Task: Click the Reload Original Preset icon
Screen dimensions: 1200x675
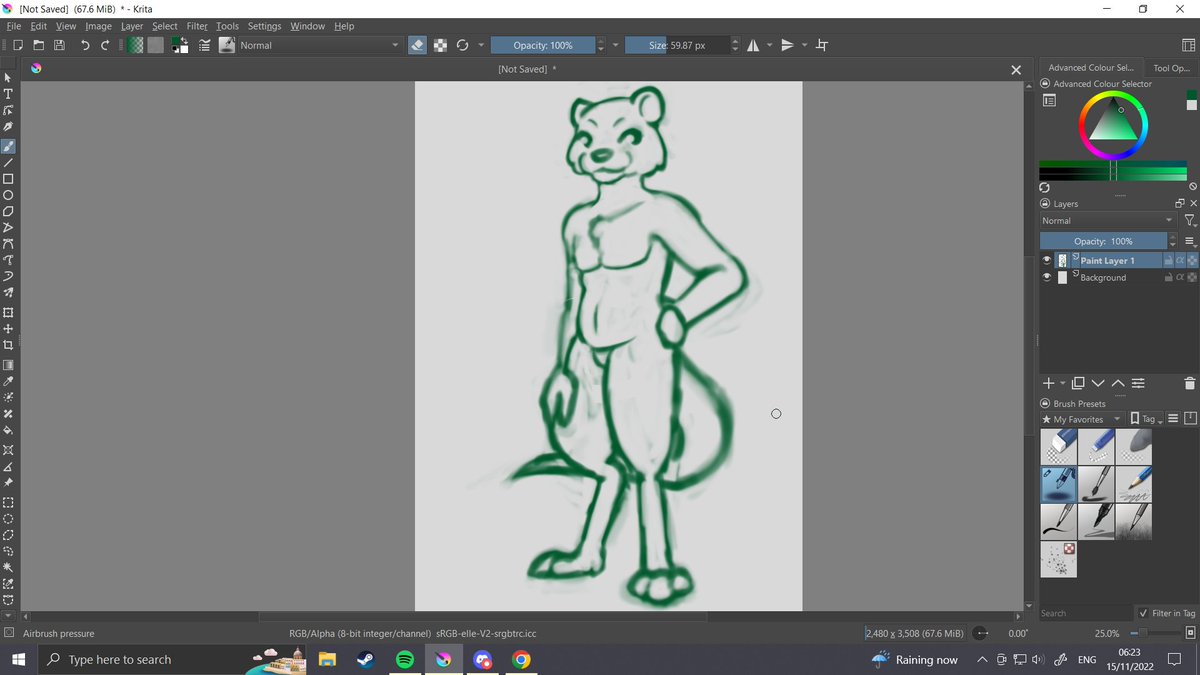Action: coord(462,44)
